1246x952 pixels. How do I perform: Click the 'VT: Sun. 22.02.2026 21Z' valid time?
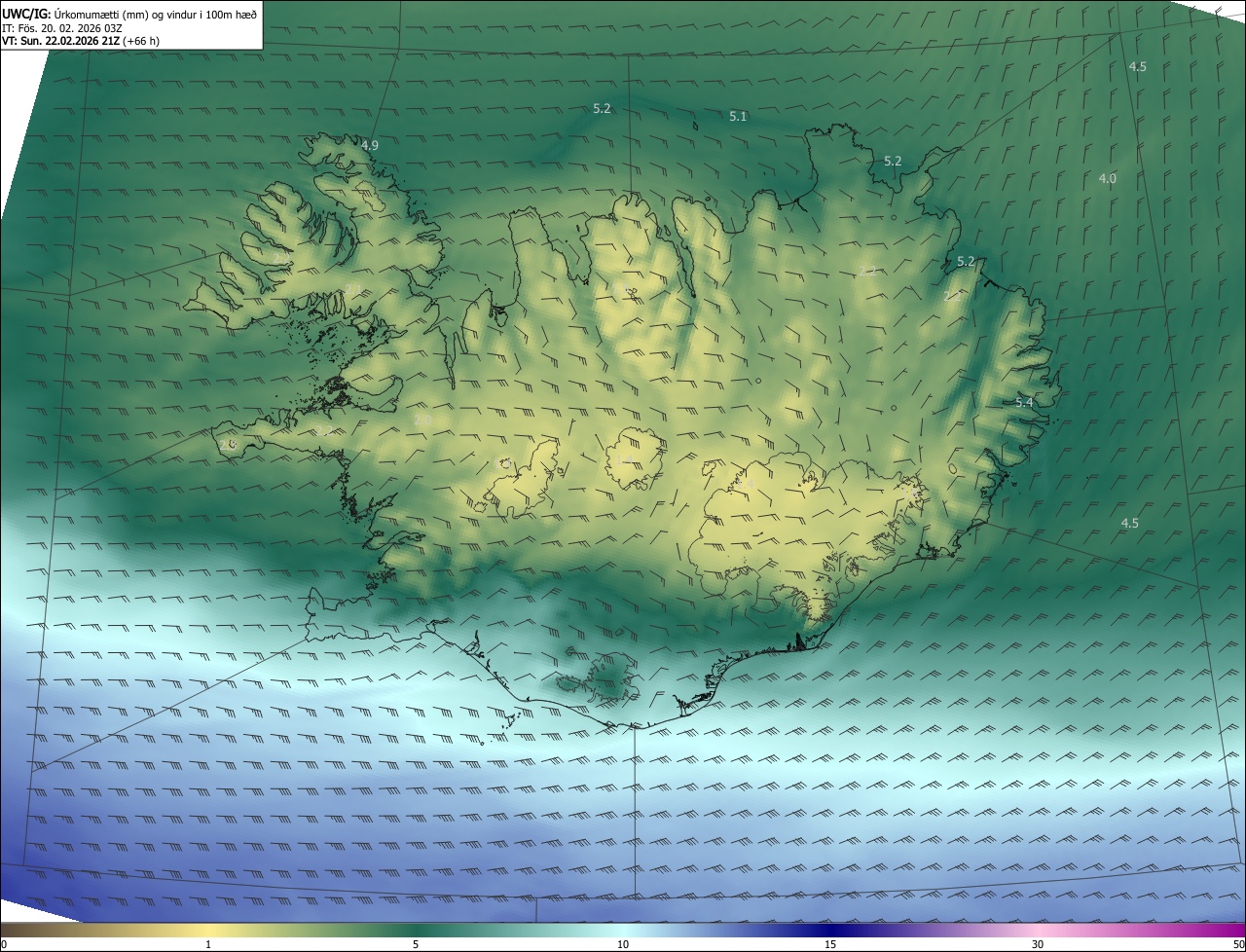pyautogui.click(x=79, y=41)
